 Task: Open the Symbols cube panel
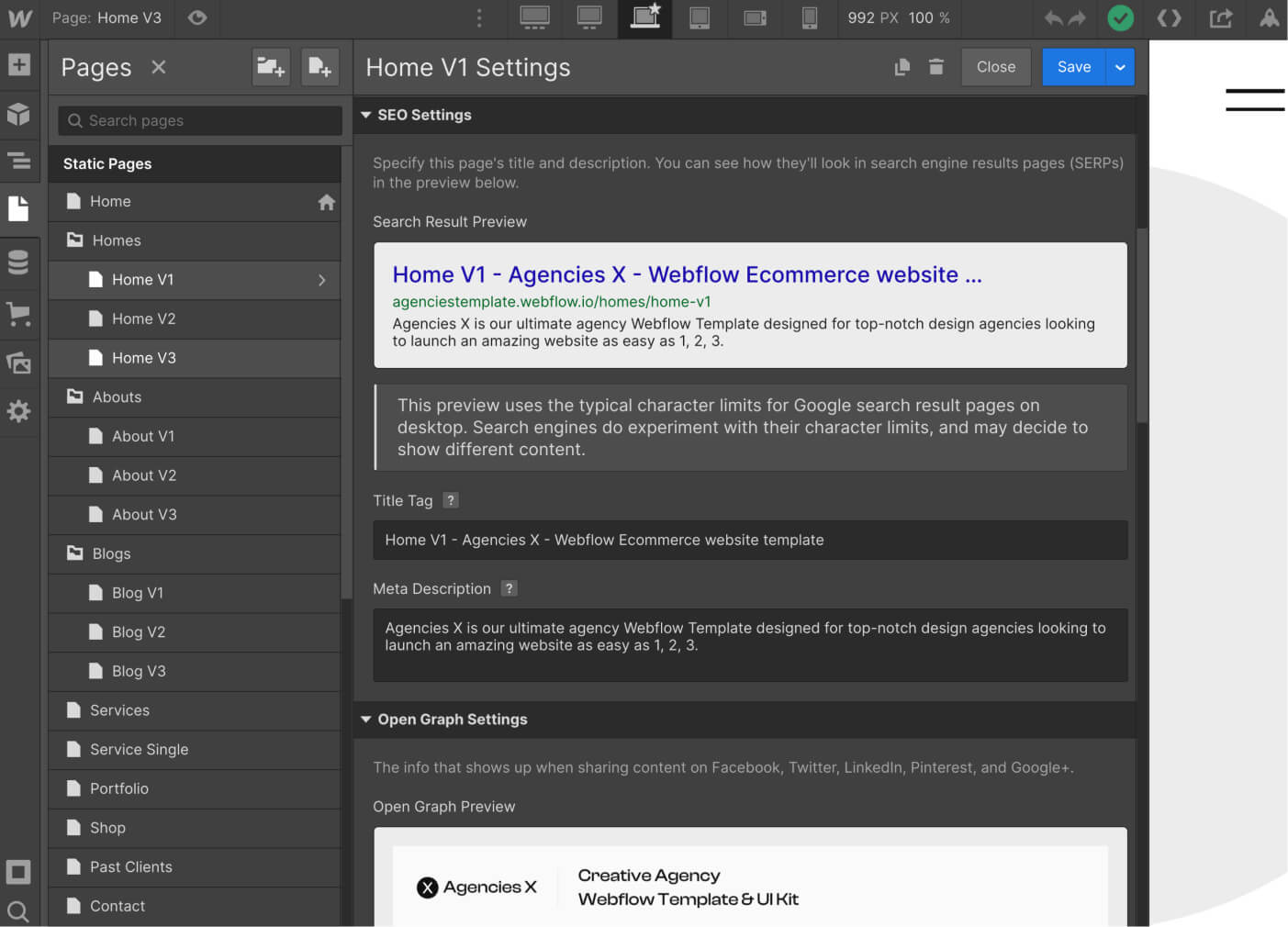point(18,114)
